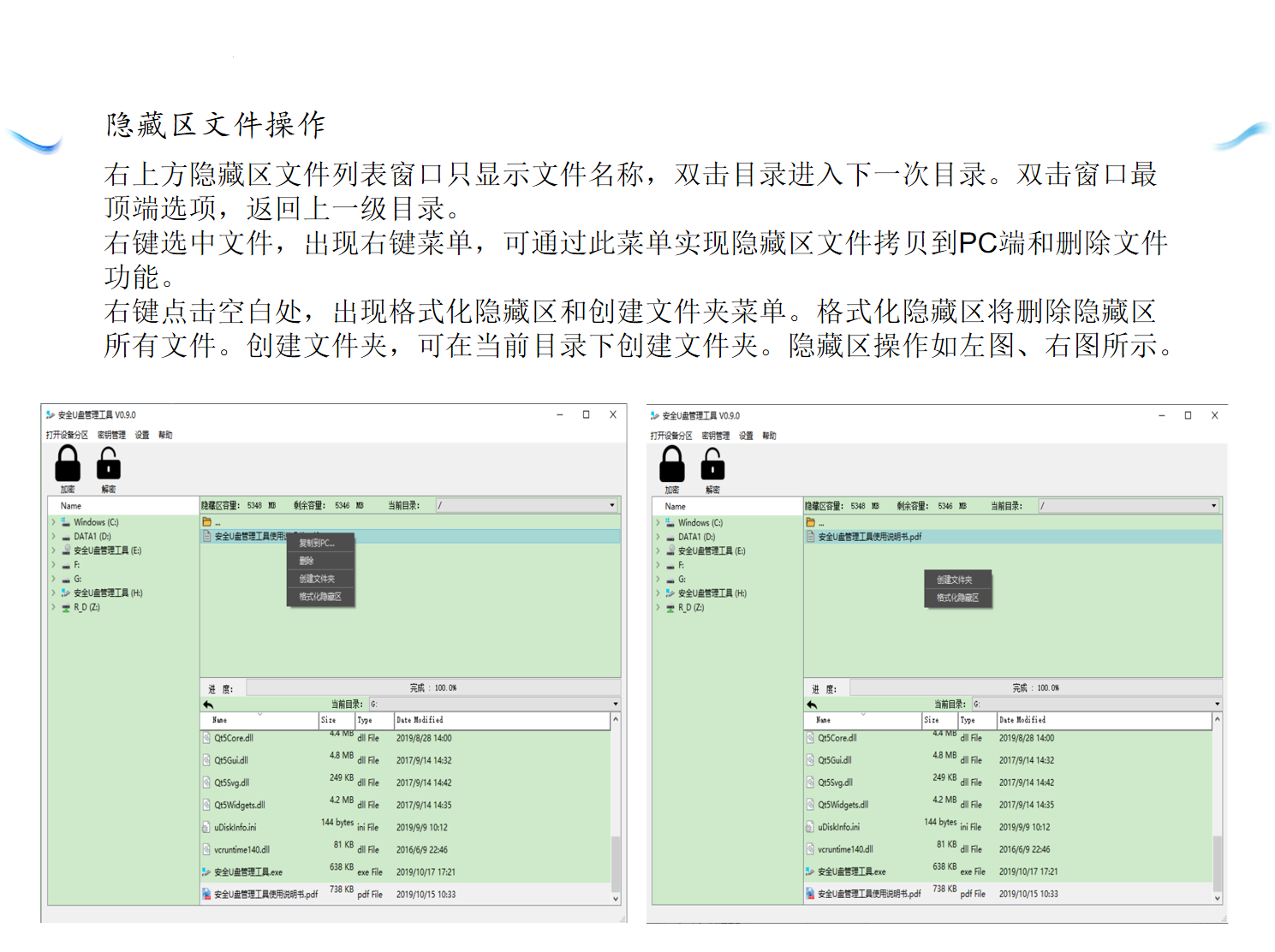Screen dimensions: 1275x952
Task: Click the back arrow icon in right window
Action: pos(812,705)
